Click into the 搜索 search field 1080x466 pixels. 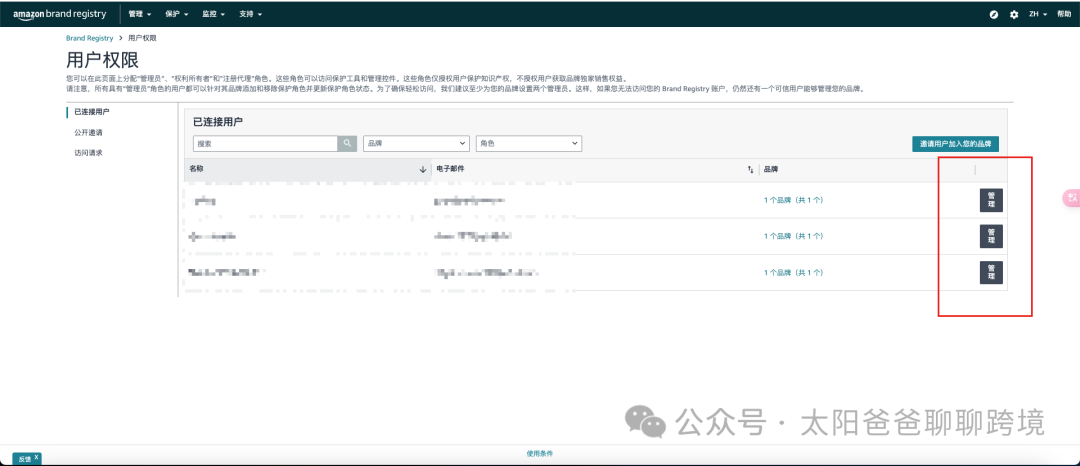point(265,143)
